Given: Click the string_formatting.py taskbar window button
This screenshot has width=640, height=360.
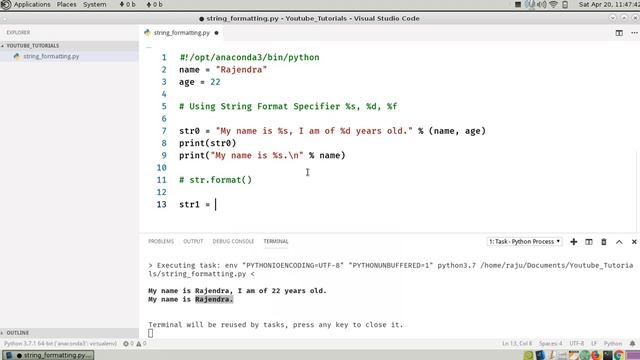Looking at the screenshot, I should [x=48, y=355].
